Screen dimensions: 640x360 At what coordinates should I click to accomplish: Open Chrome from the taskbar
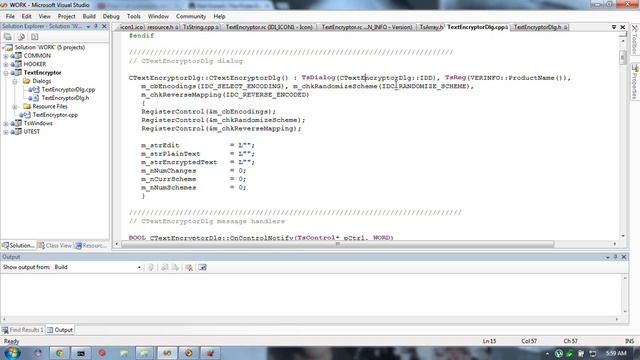click(x=60, y=353)
